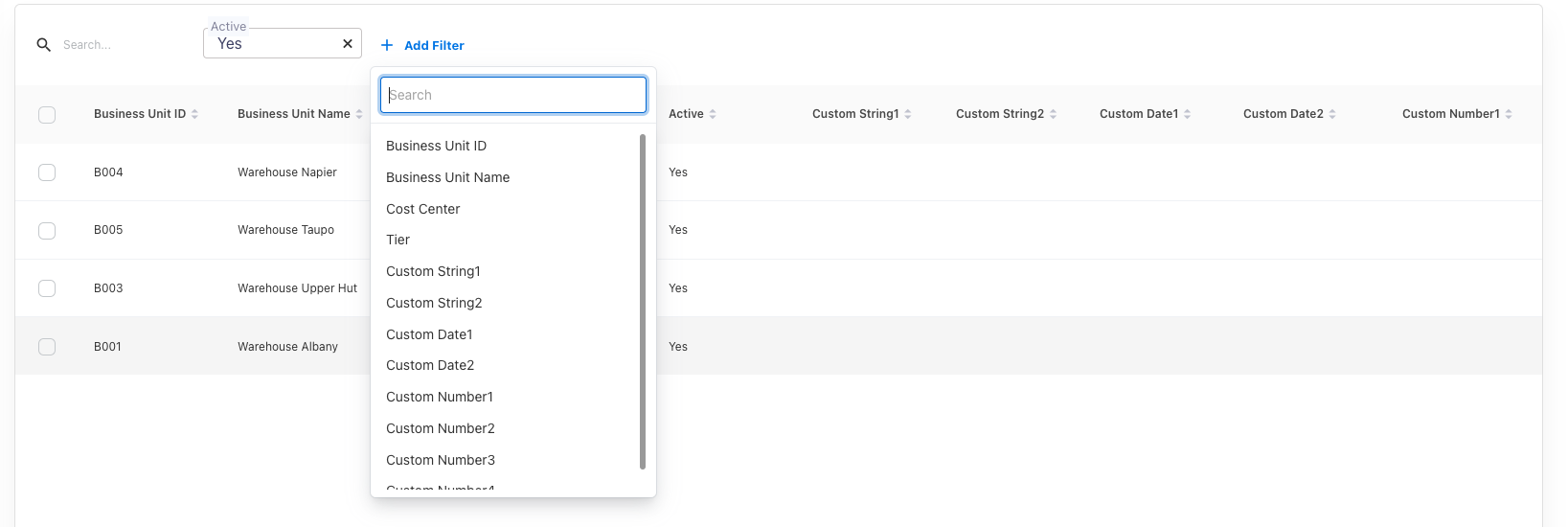Sort by Custom String1 column arrows
The width and height of the screenshot is (1568, 527).
908,114
